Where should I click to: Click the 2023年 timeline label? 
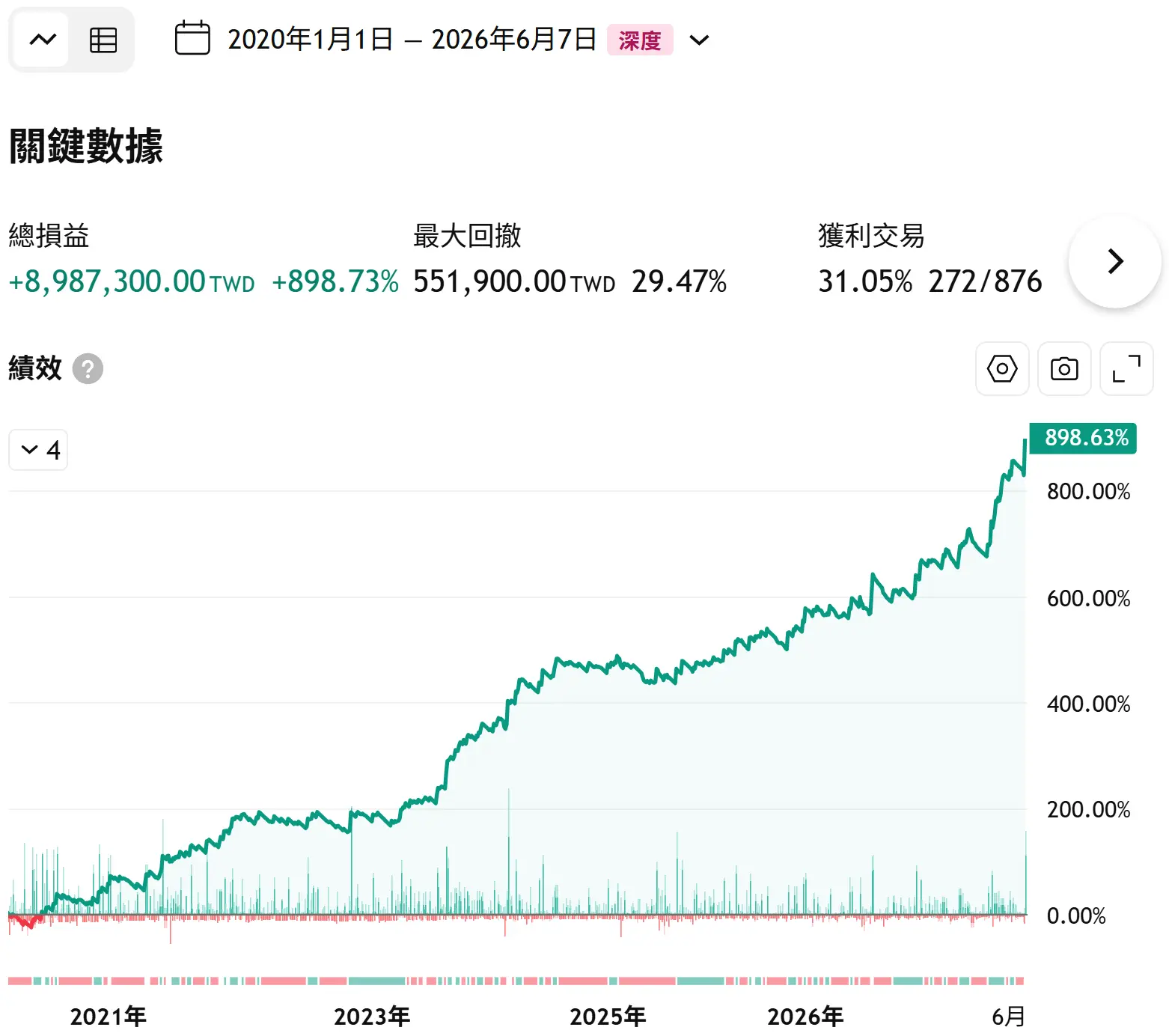coord(372,1017)
